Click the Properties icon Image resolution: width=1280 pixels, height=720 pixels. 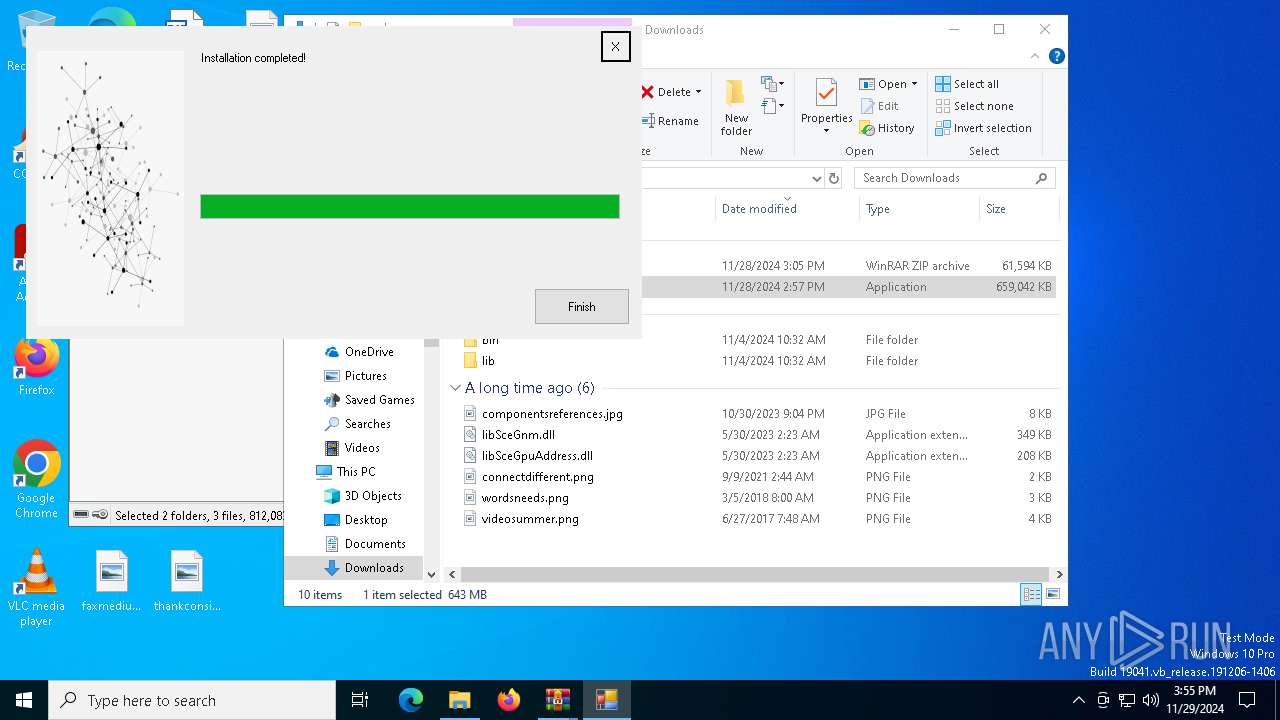pyautogui.click(x=826, y=93)
